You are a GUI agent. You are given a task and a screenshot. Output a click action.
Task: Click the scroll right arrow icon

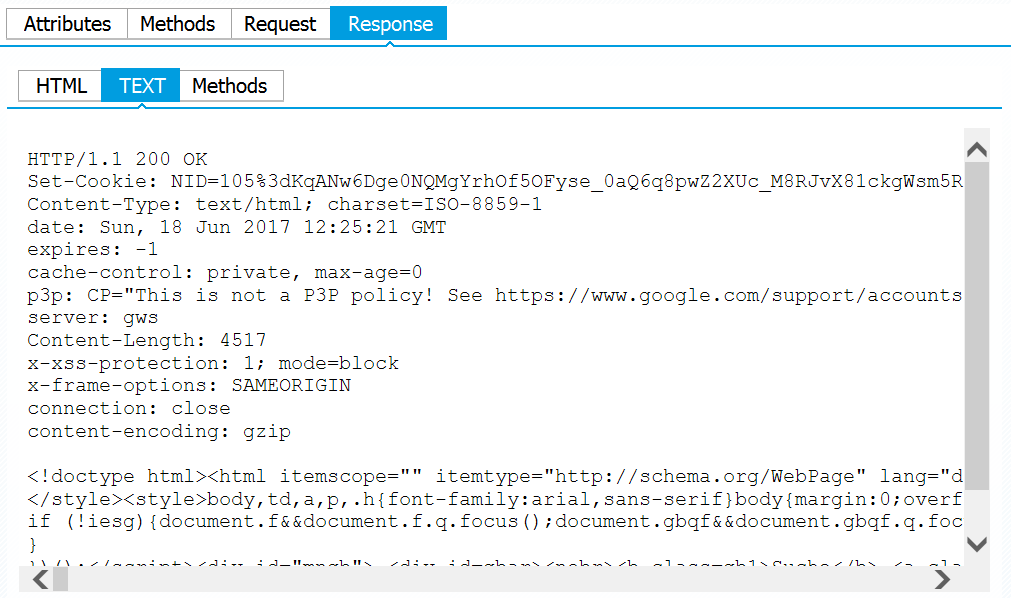click(x=942, y=579)
